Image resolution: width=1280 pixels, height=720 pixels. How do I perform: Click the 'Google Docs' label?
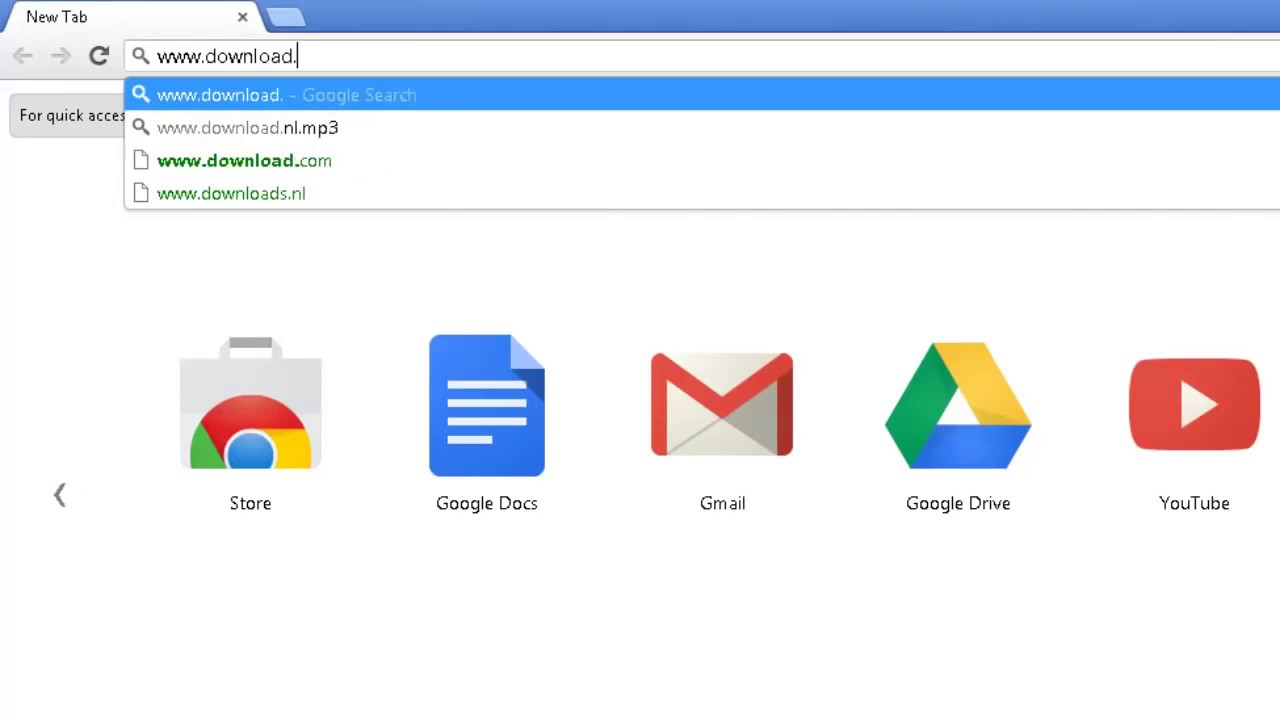pos(487,503)
